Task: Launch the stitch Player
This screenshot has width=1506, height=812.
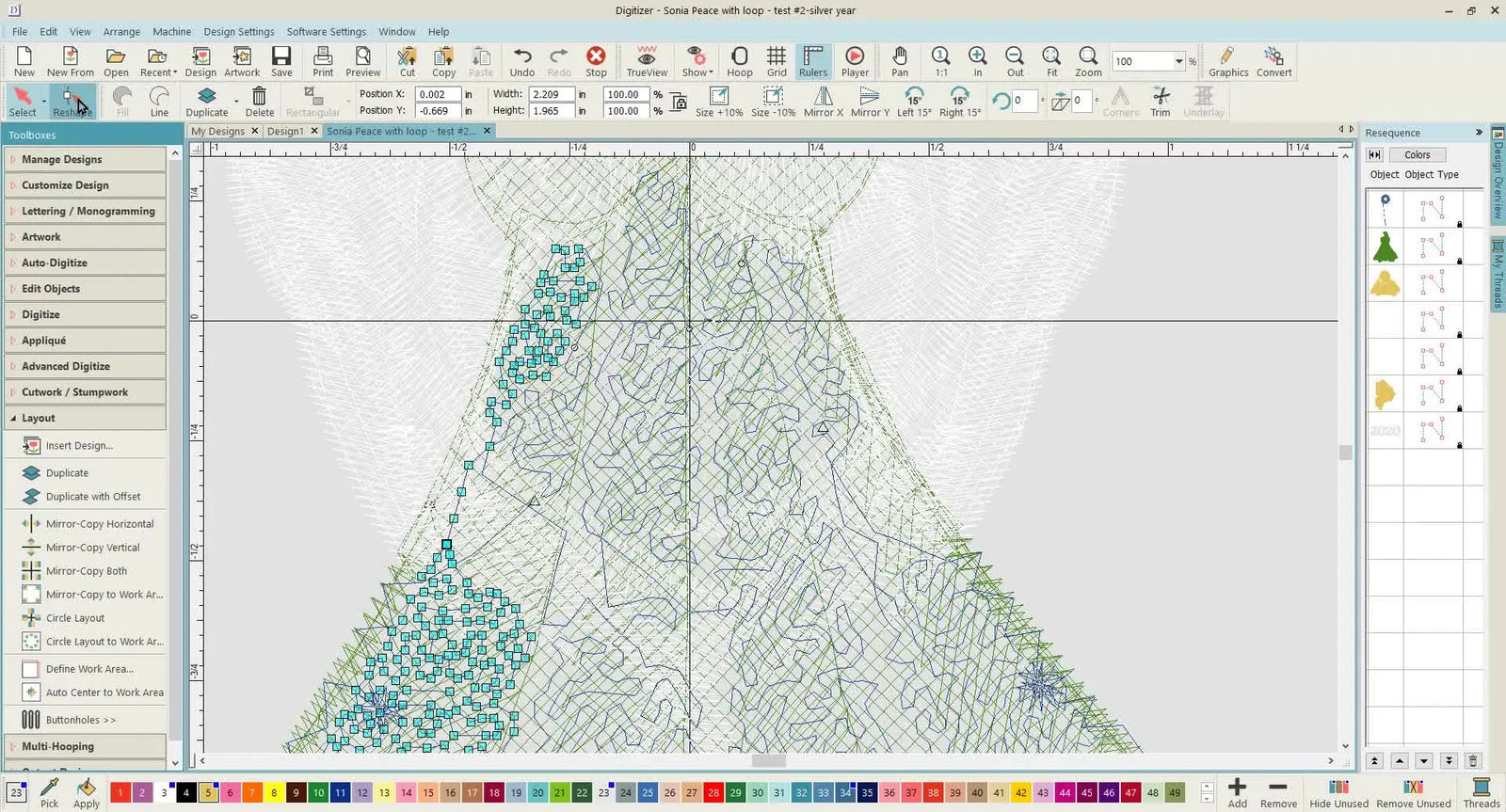Action: click(x=854, y=61)
